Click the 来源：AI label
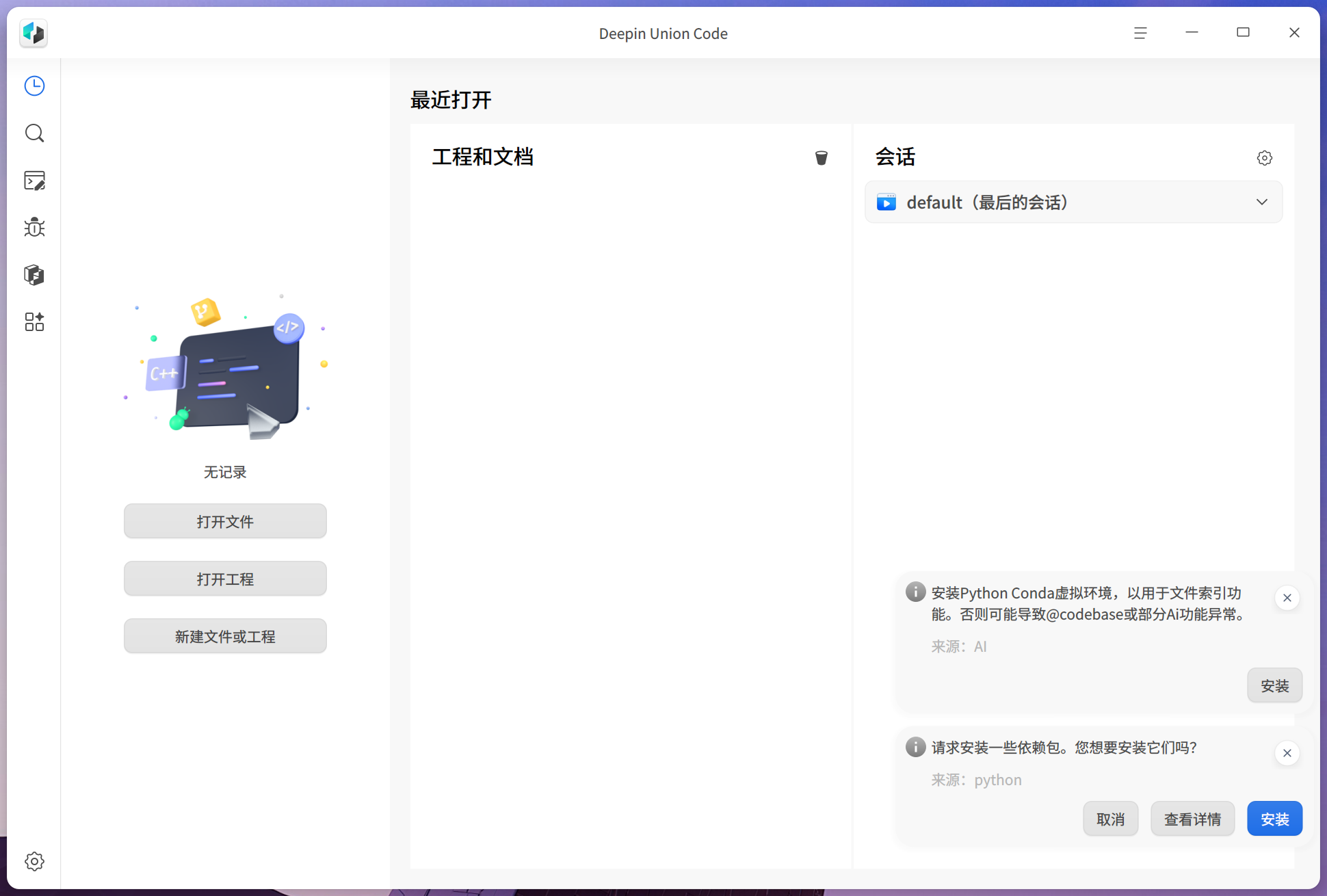Image resolution: width=1327 pixels, height=896 pixels. (x=959, y=647)
